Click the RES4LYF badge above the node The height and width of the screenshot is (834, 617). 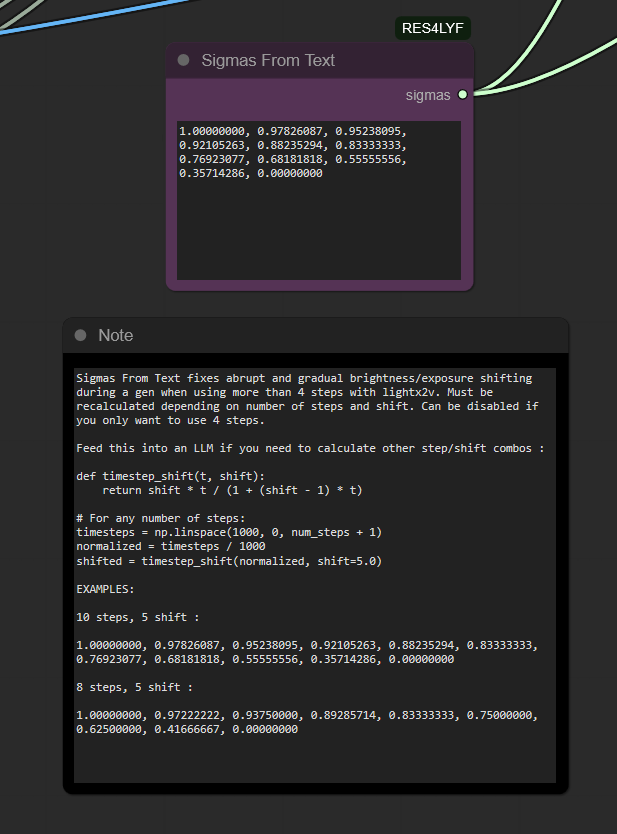coord(432,28)
